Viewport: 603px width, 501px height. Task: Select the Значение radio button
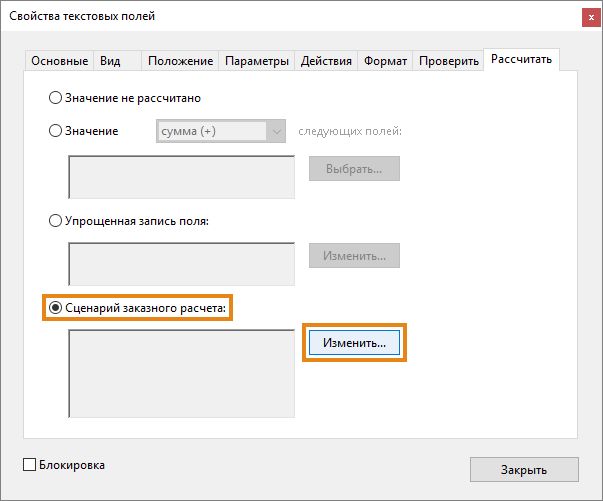(55, 131)
